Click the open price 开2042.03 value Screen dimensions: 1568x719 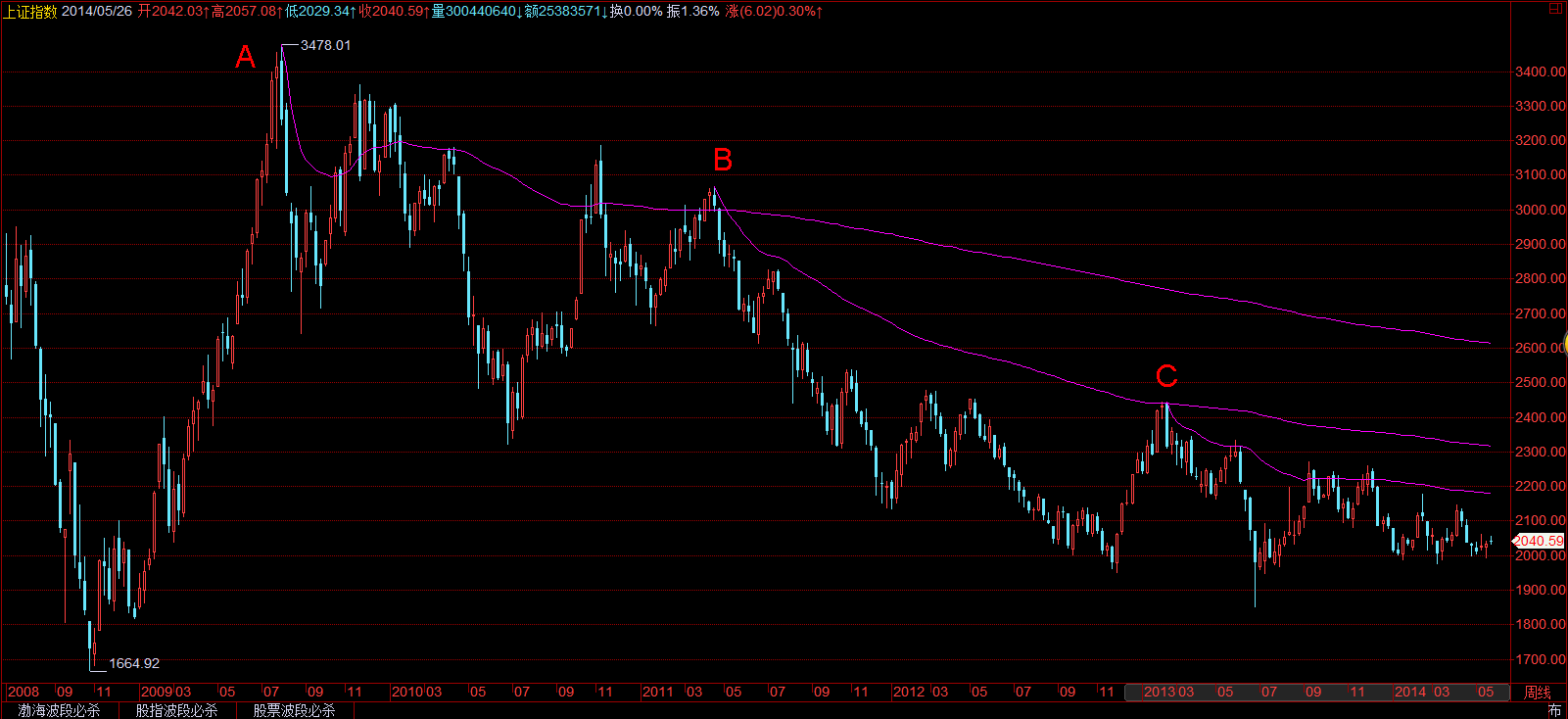(173, 11)
